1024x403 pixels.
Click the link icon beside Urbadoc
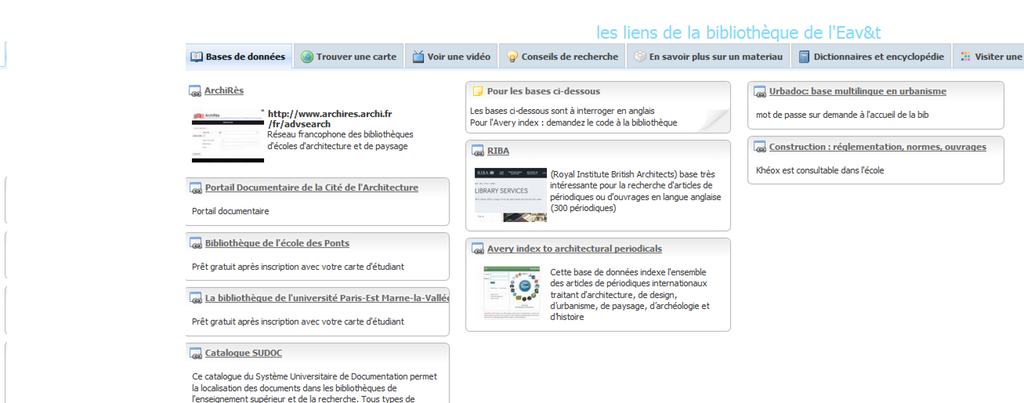pos(760,92)
